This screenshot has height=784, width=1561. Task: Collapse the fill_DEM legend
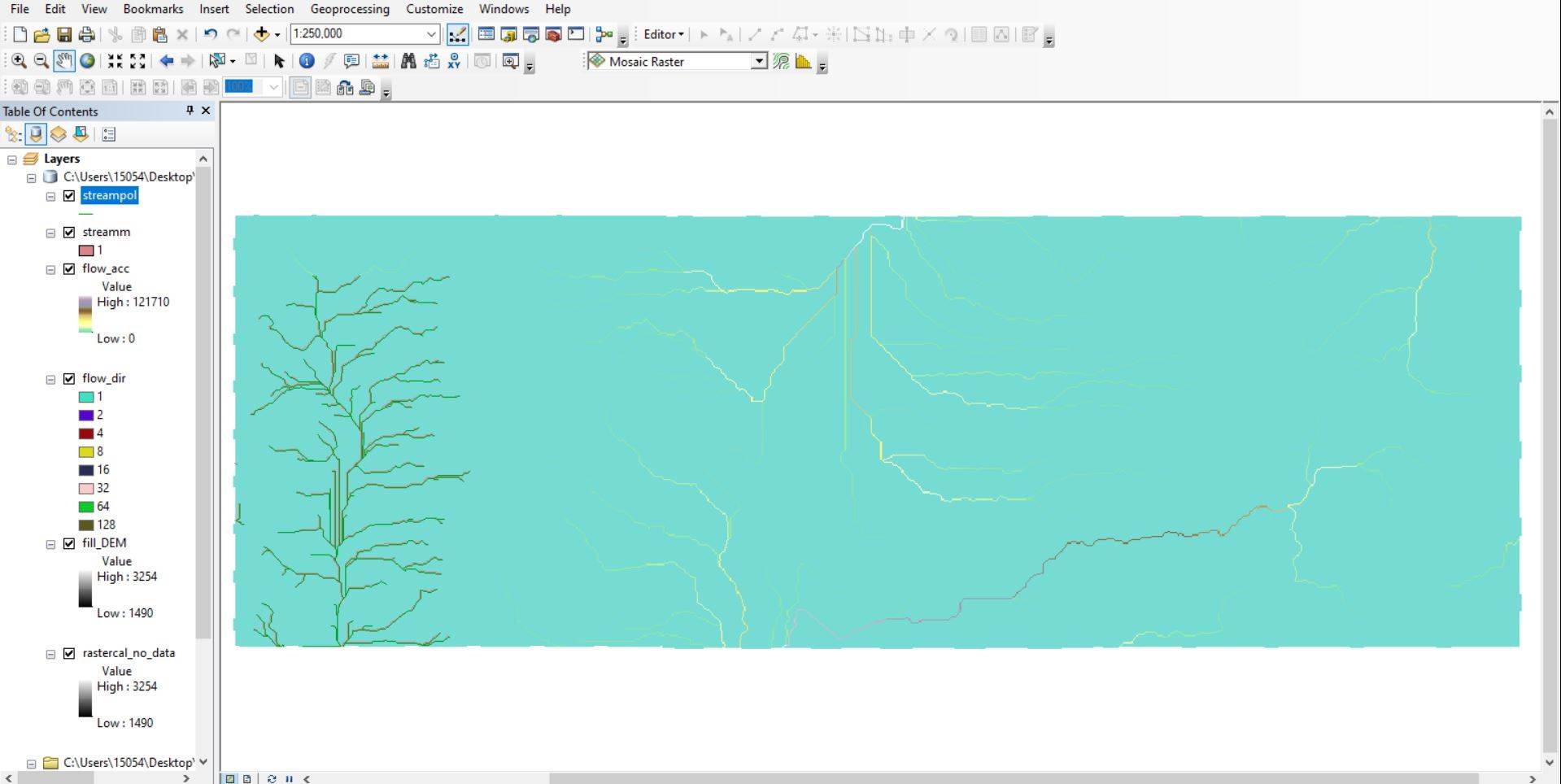click(50, 544)
